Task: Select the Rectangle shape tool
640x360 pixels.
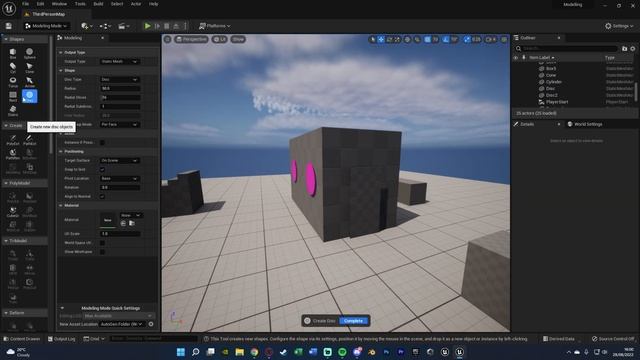Action: point(13,96)
